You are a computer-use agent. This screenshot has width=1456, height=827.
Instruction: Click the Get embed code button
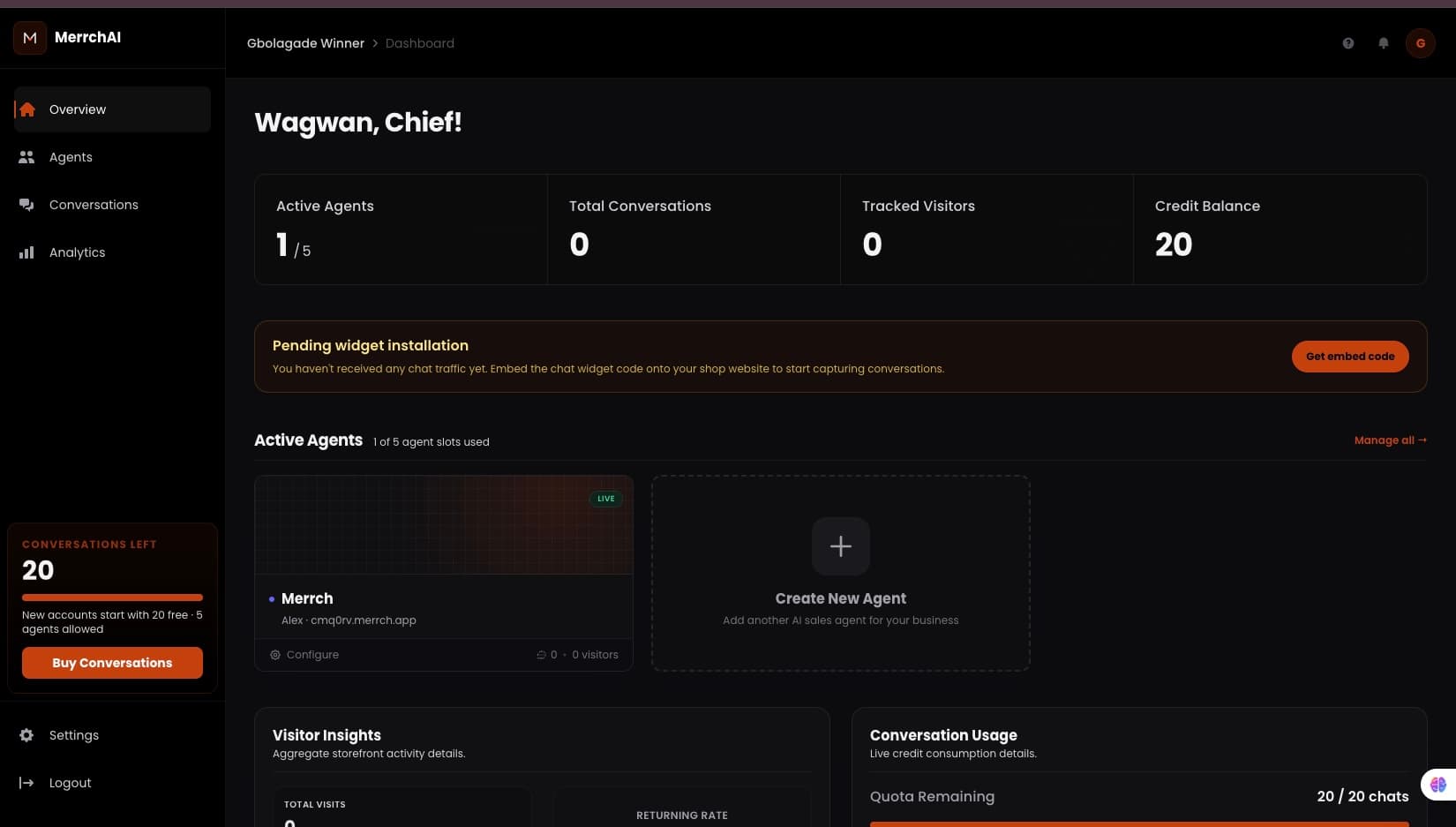[1350, 357]
